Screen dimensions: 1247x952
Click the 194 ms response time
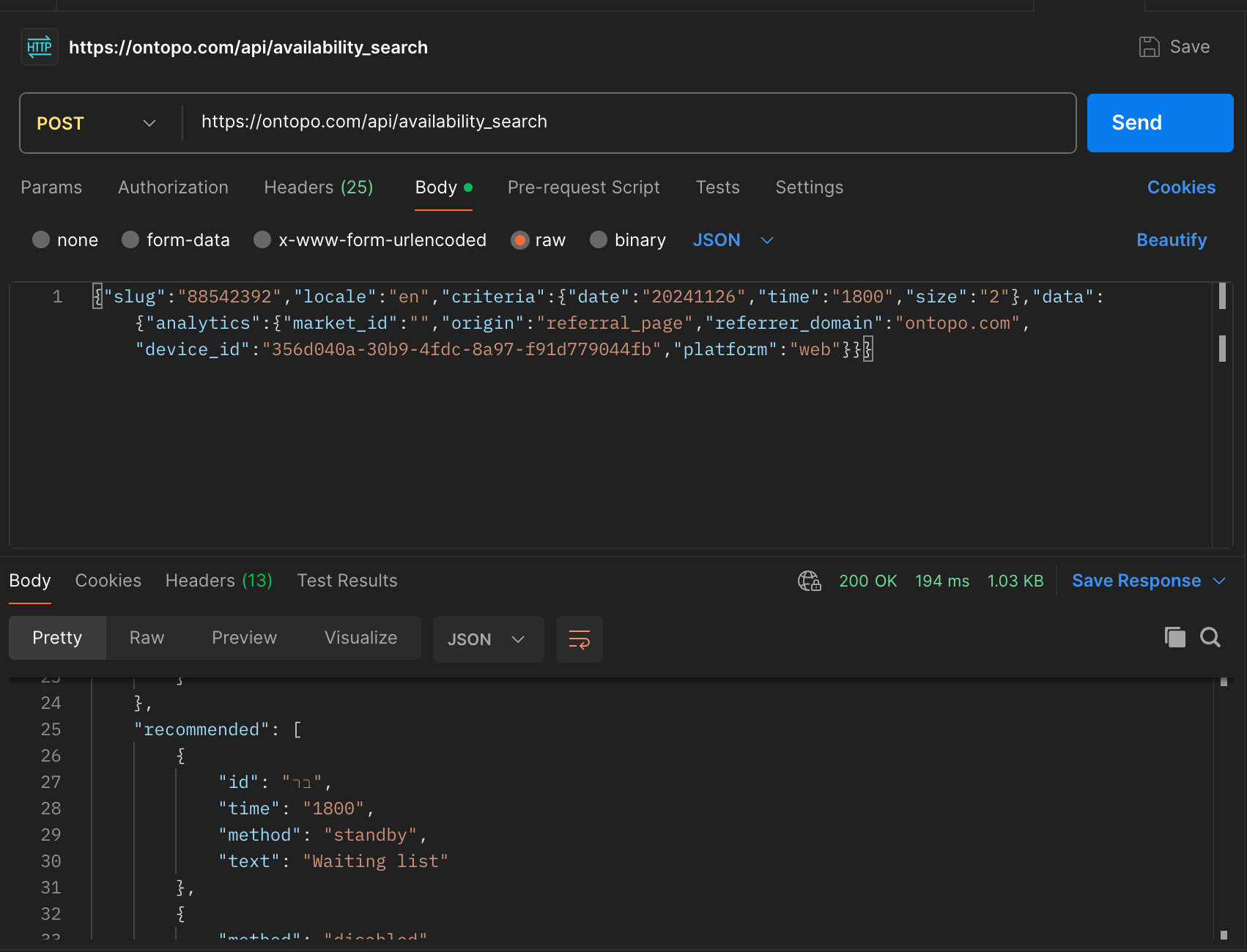coord(942,581)
